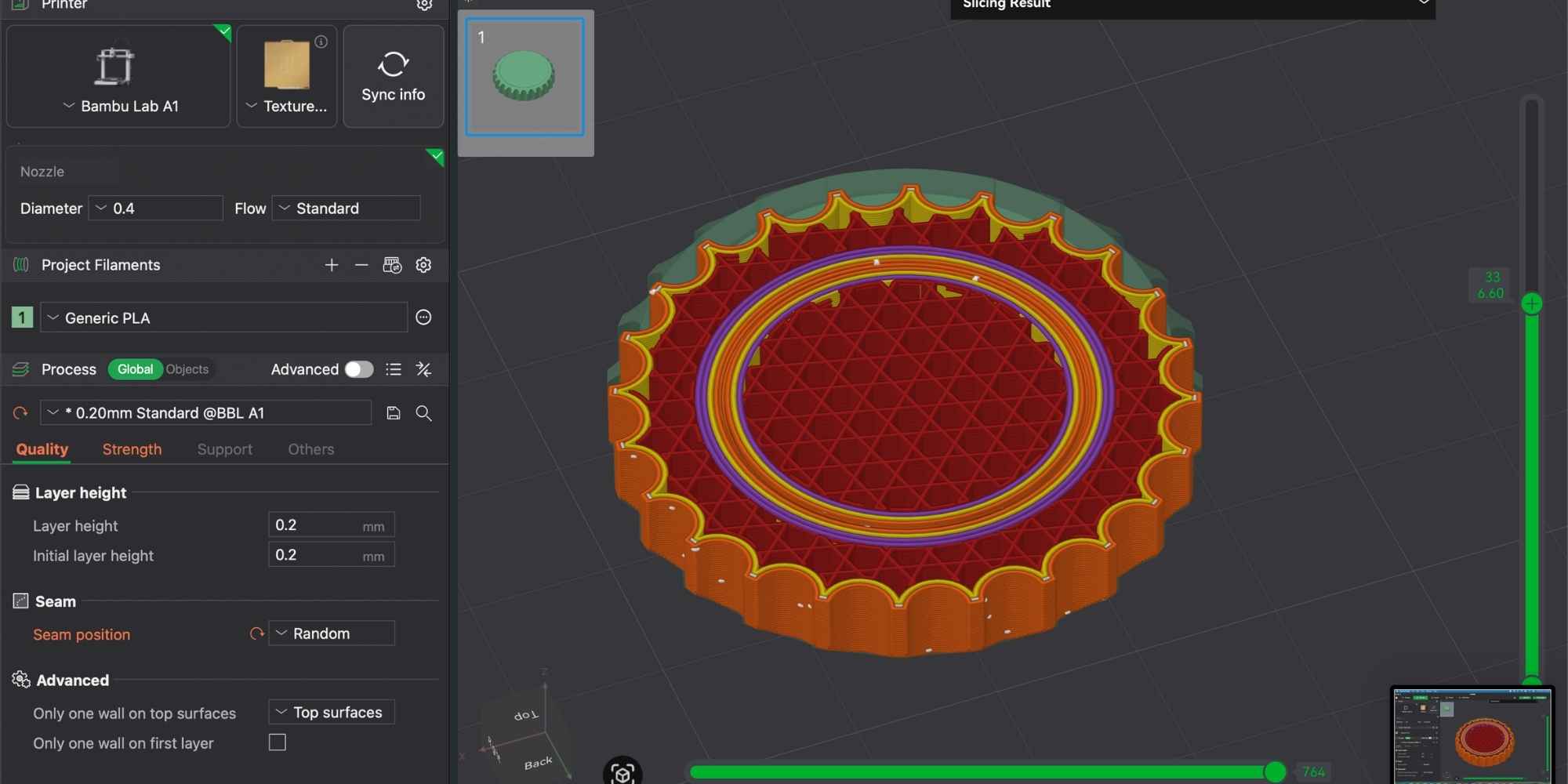Click the Back face of view cube
Image resolution: width=1568 pixels, height=784 pixels.
tap(538, 763)
